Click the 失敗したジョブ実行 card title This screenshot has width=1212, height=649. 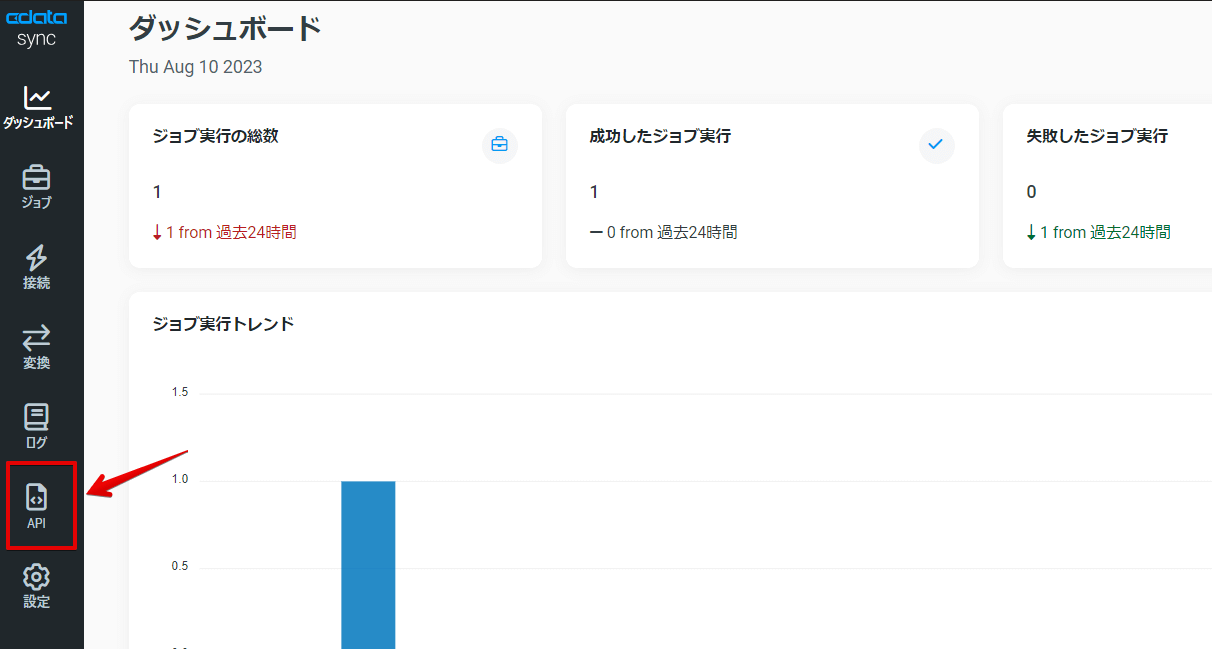pos(1097,136)
